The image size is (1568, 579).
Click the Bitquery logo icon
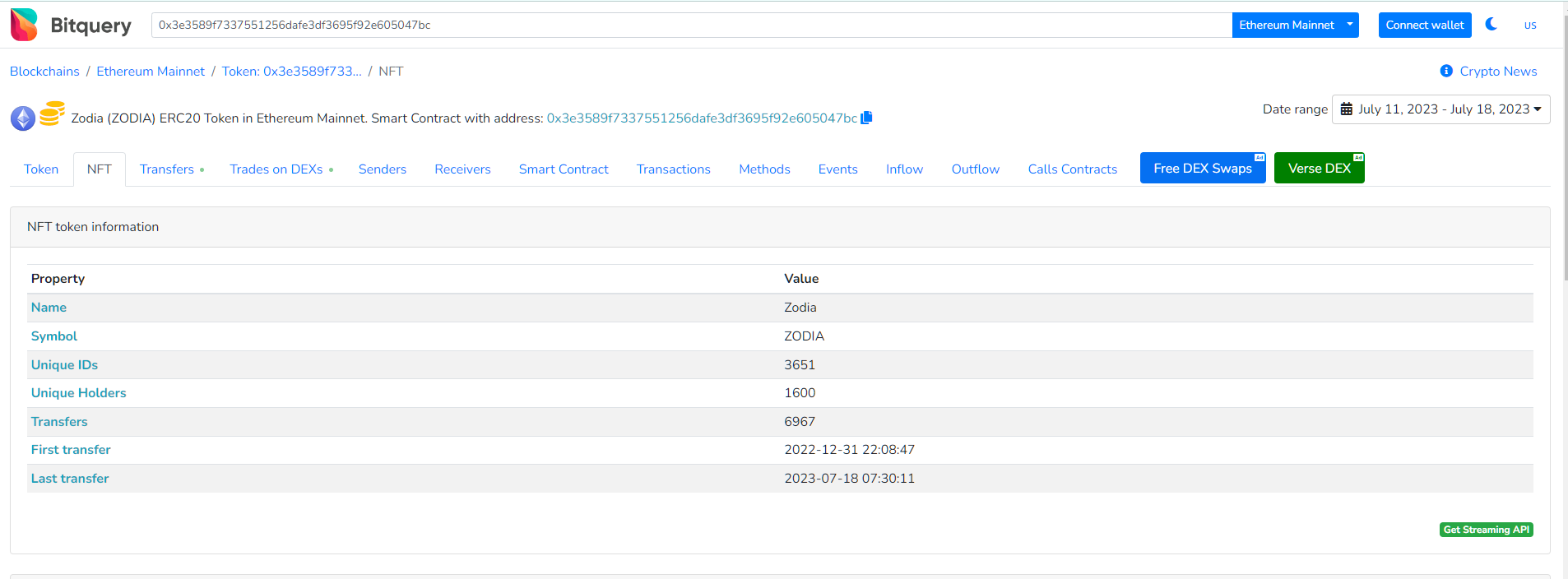[24, 25]
